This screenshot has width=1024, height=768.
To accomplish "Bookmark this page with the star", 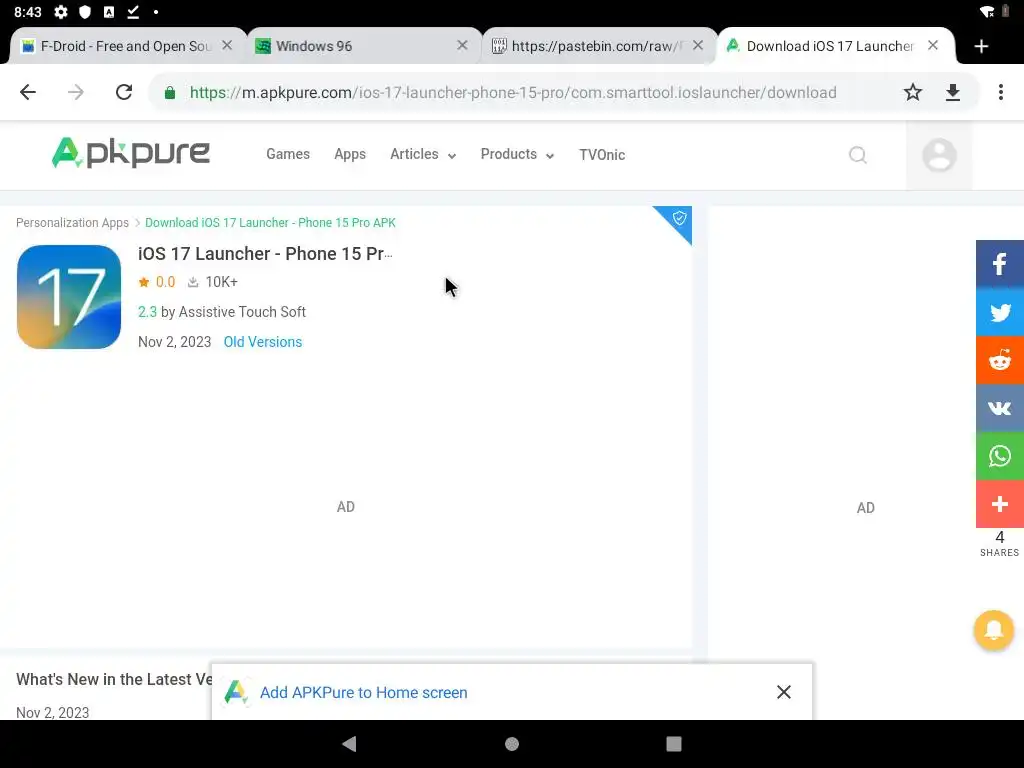I will (x=912, y=92).
